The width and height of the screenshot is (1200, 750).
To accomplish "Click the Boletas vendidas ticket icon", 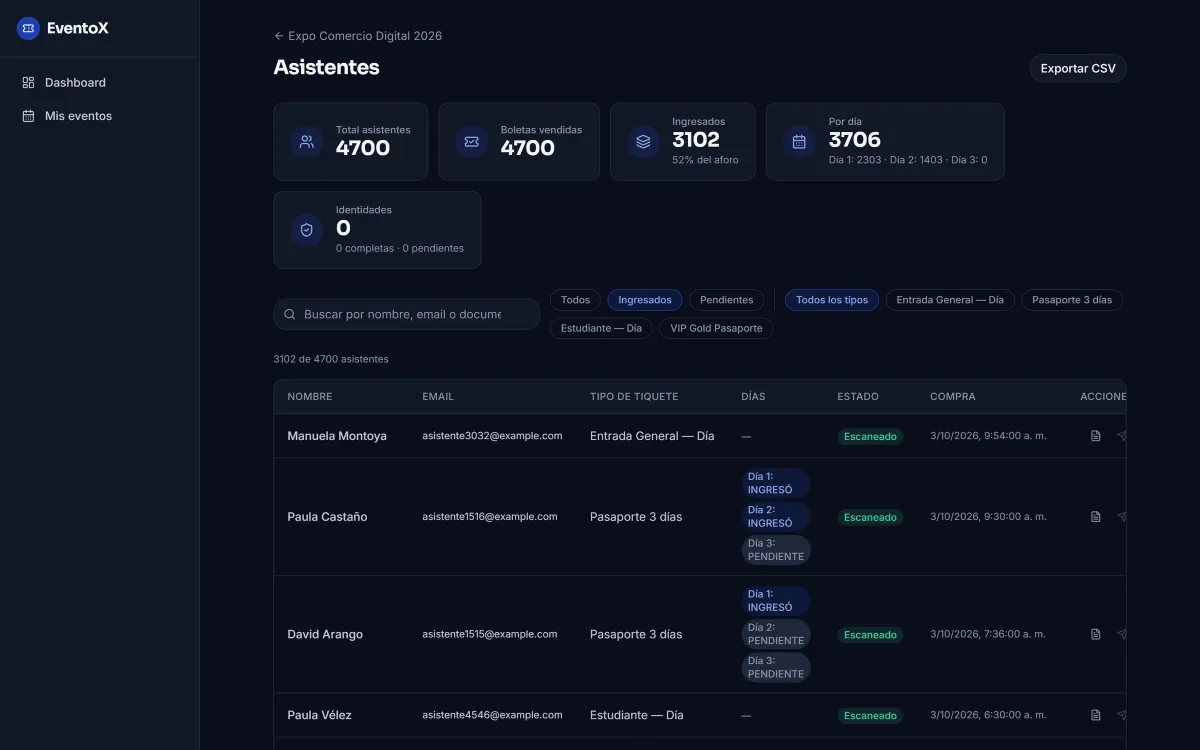I will pos(472,142).
